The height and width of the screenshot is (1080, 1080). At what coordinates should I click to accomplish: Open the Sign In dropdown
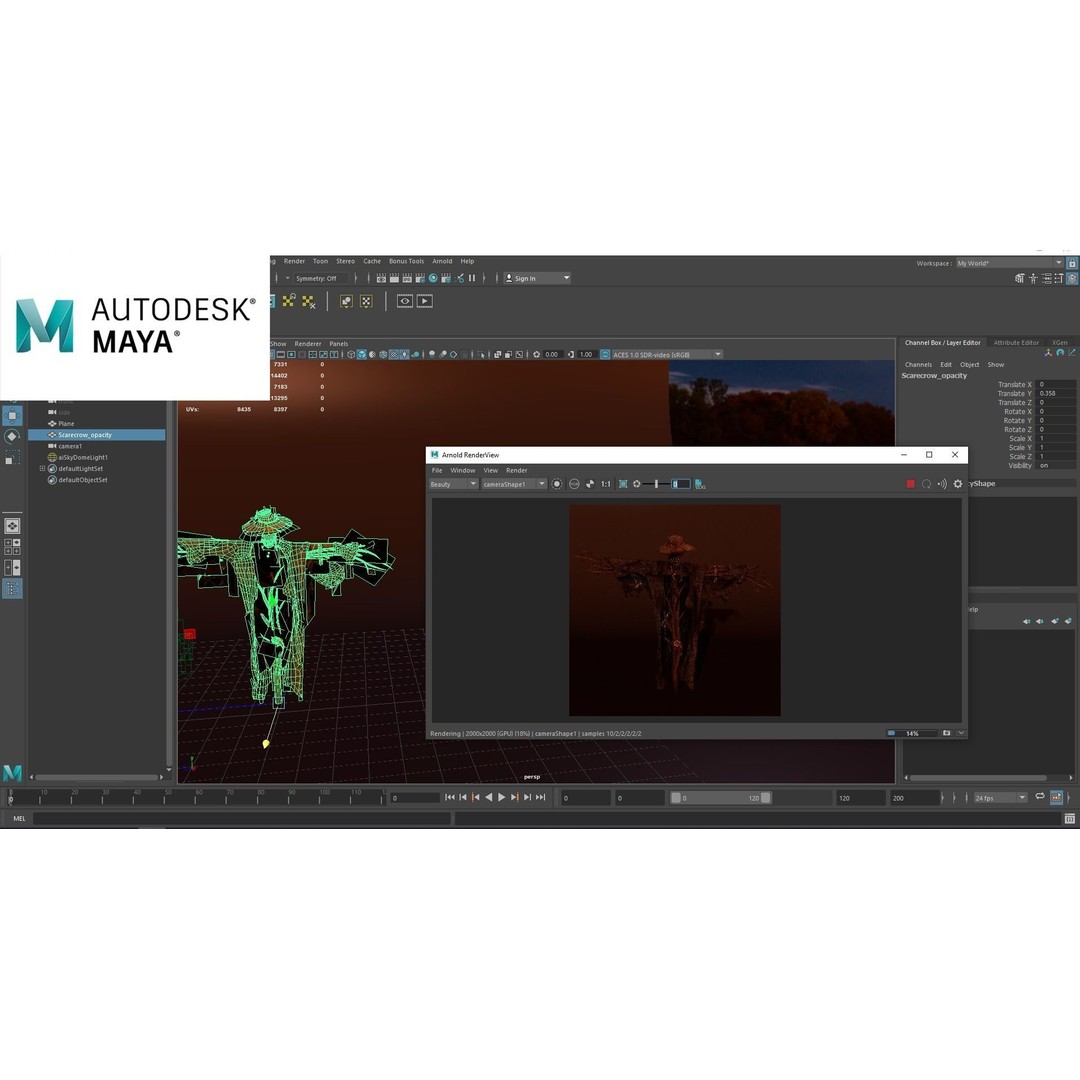[538, 278]
